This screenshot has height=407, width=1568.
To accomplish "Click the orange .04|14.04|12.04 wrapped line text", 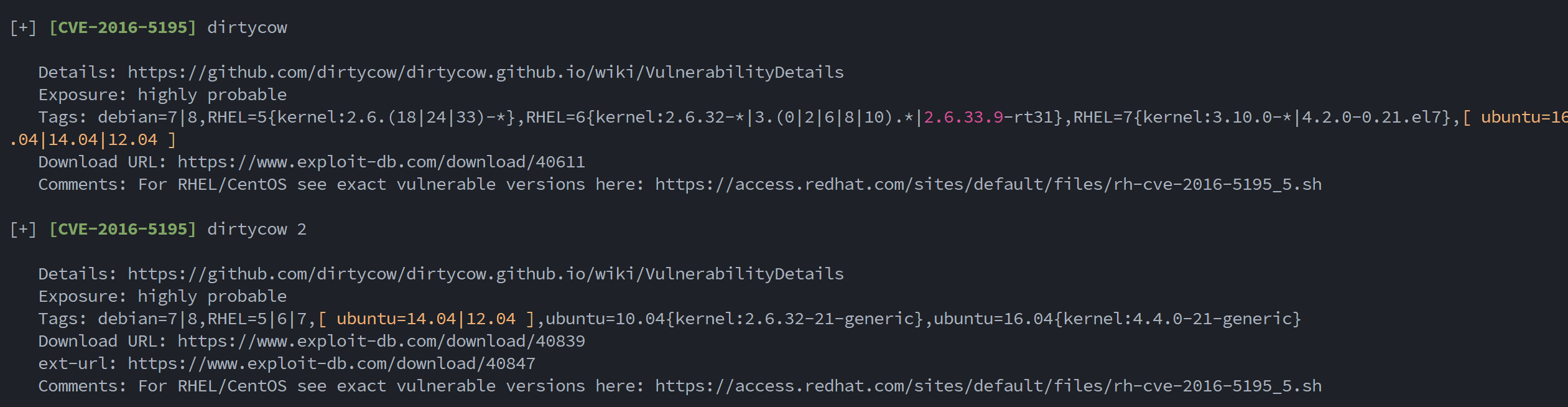I will coord(84,139).
